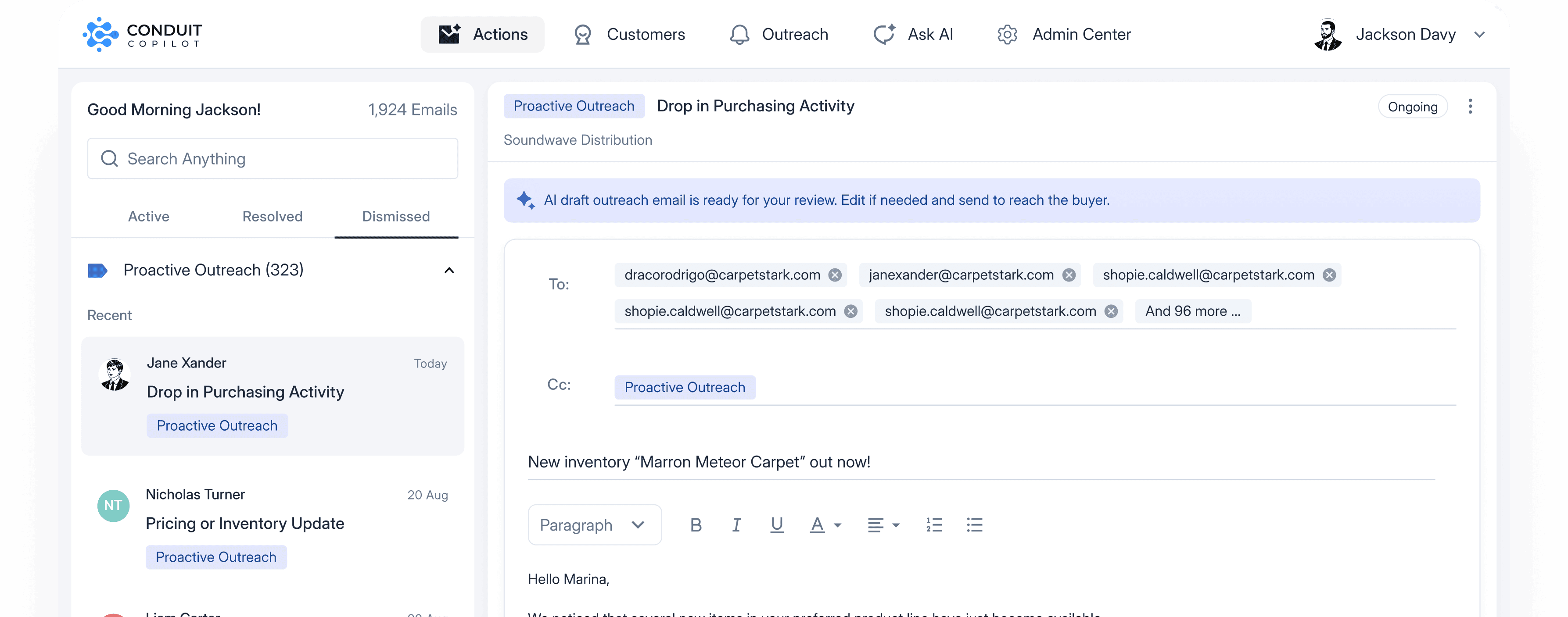Open the Paragraph style dropdown
This screenshot has width=1568, height=617.
pos(594,524)
